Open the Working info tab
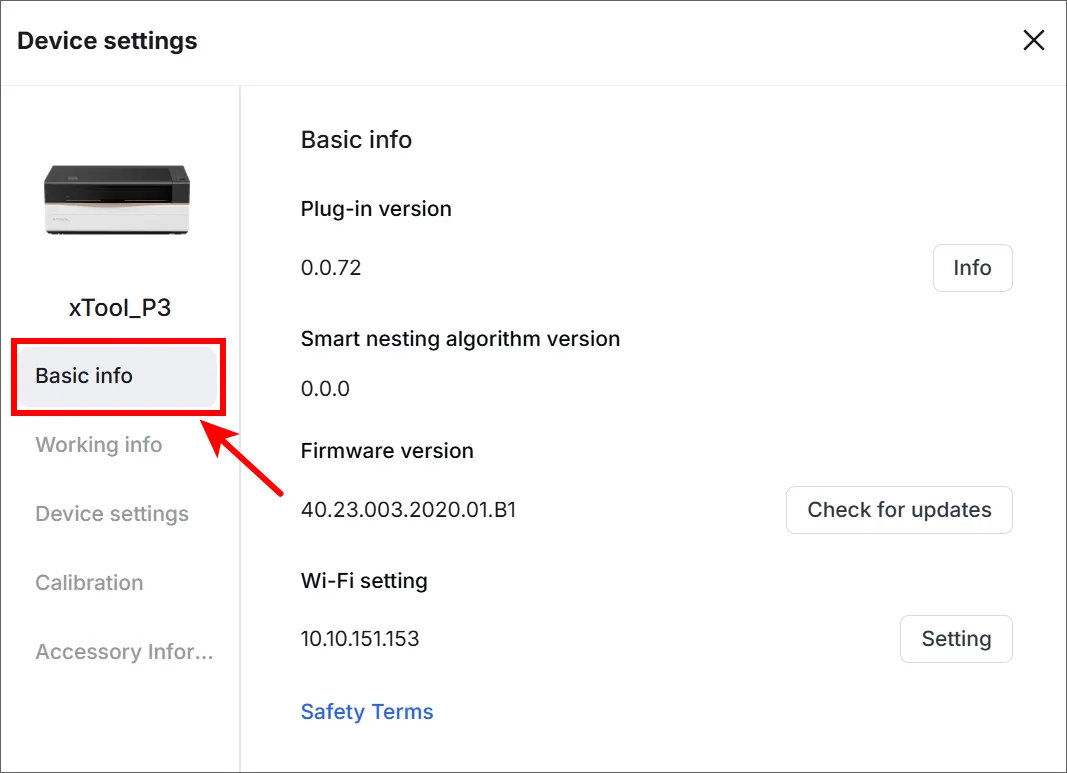The height and width of the screenshot is (773, 1067). coord(99,444)
